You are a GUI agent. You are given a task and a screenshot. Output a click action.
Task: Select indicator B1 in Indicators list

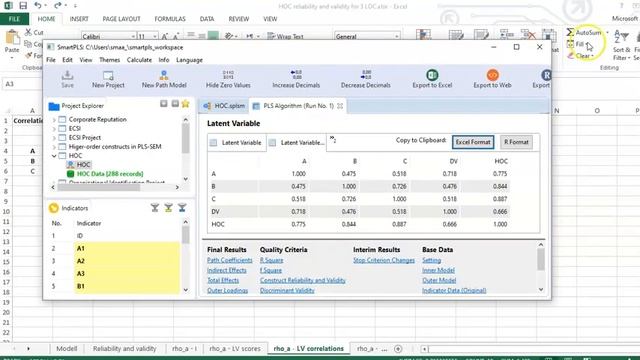pyautogui.click(x=127, y=286)
